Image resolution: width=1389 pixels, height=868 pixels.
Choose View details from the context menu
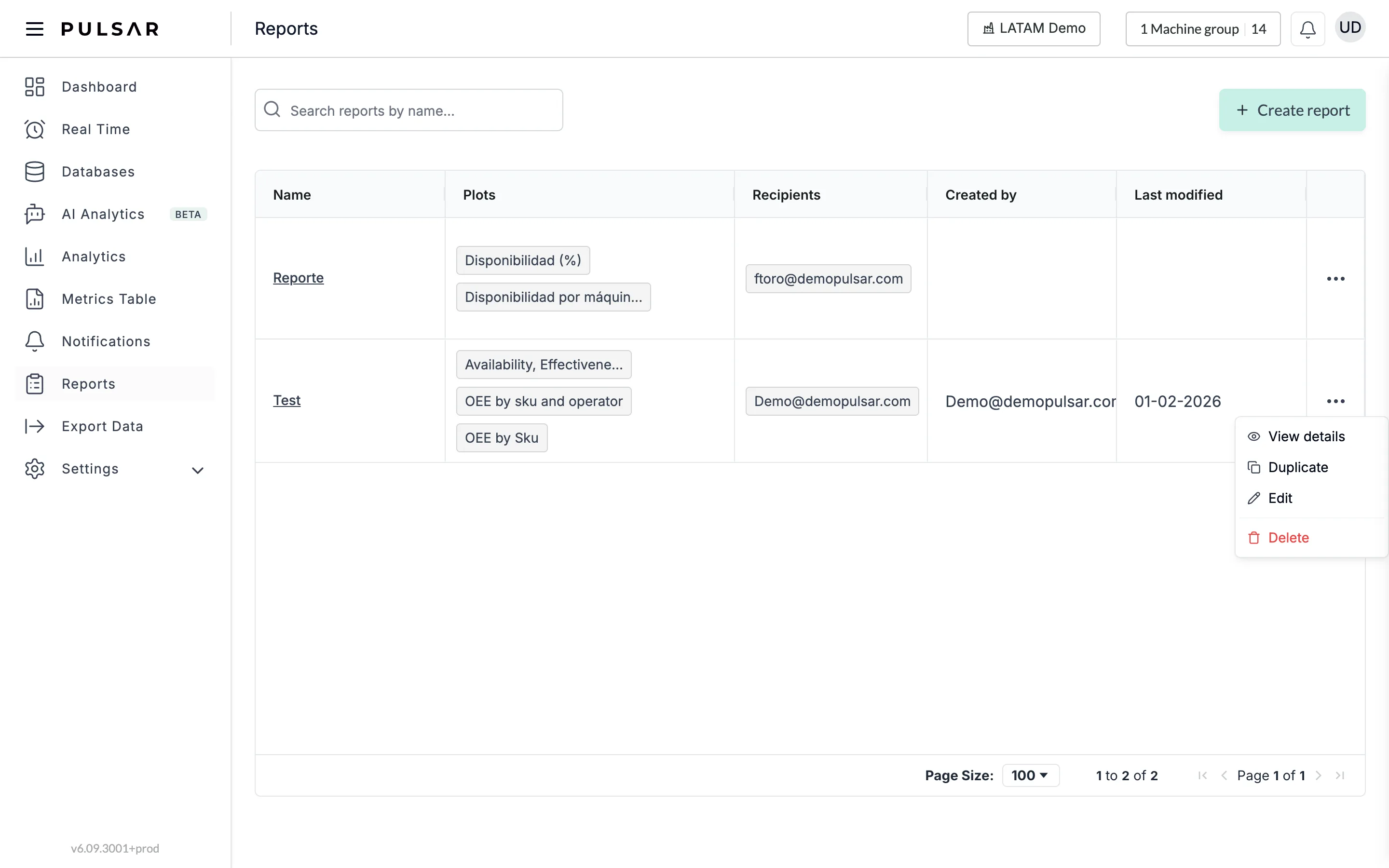1311,437
